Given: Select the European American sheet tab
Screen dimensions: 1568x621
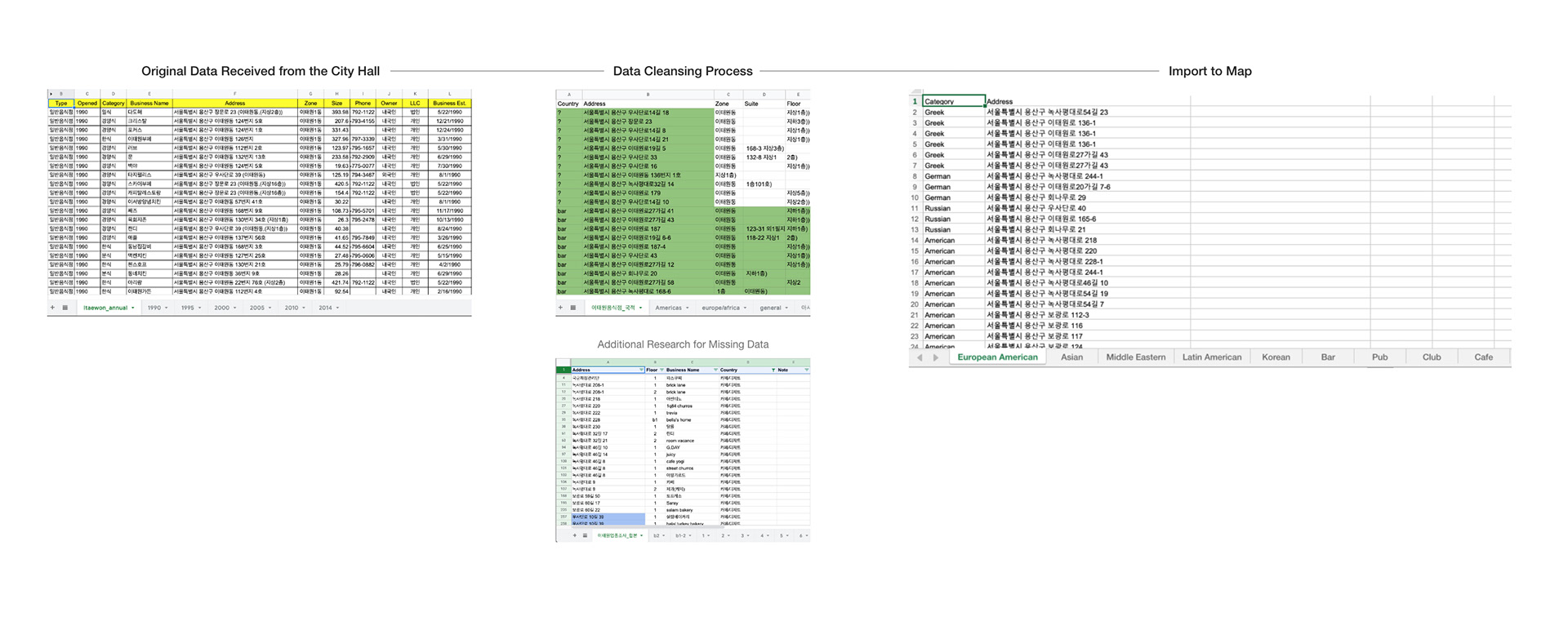Looking at the screenshot, I should tap(997, 357).
